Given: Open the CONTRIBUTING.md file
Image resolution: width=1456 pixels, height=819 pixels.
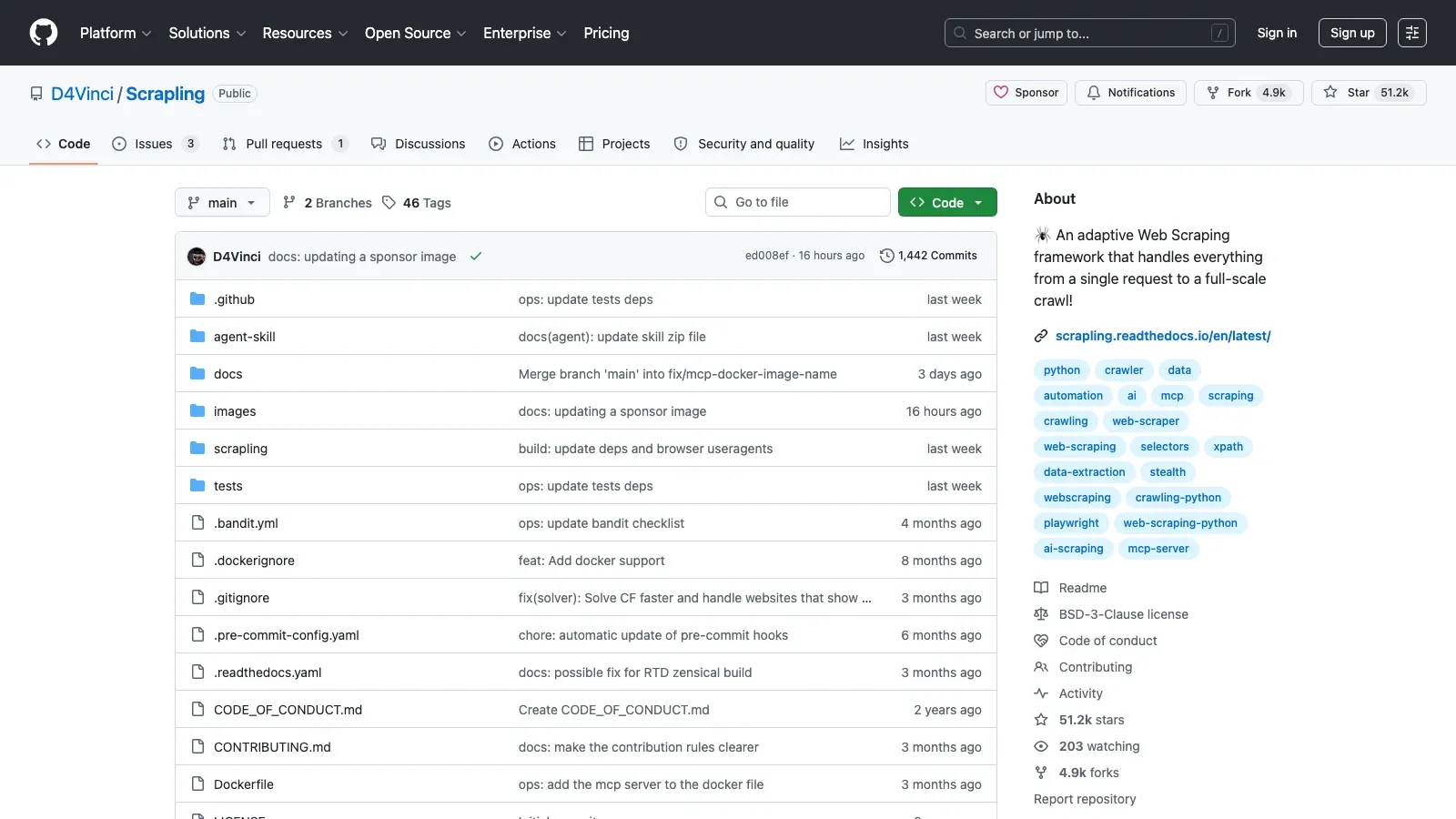Looking at the screenshot, I should [x=272, y=747].
